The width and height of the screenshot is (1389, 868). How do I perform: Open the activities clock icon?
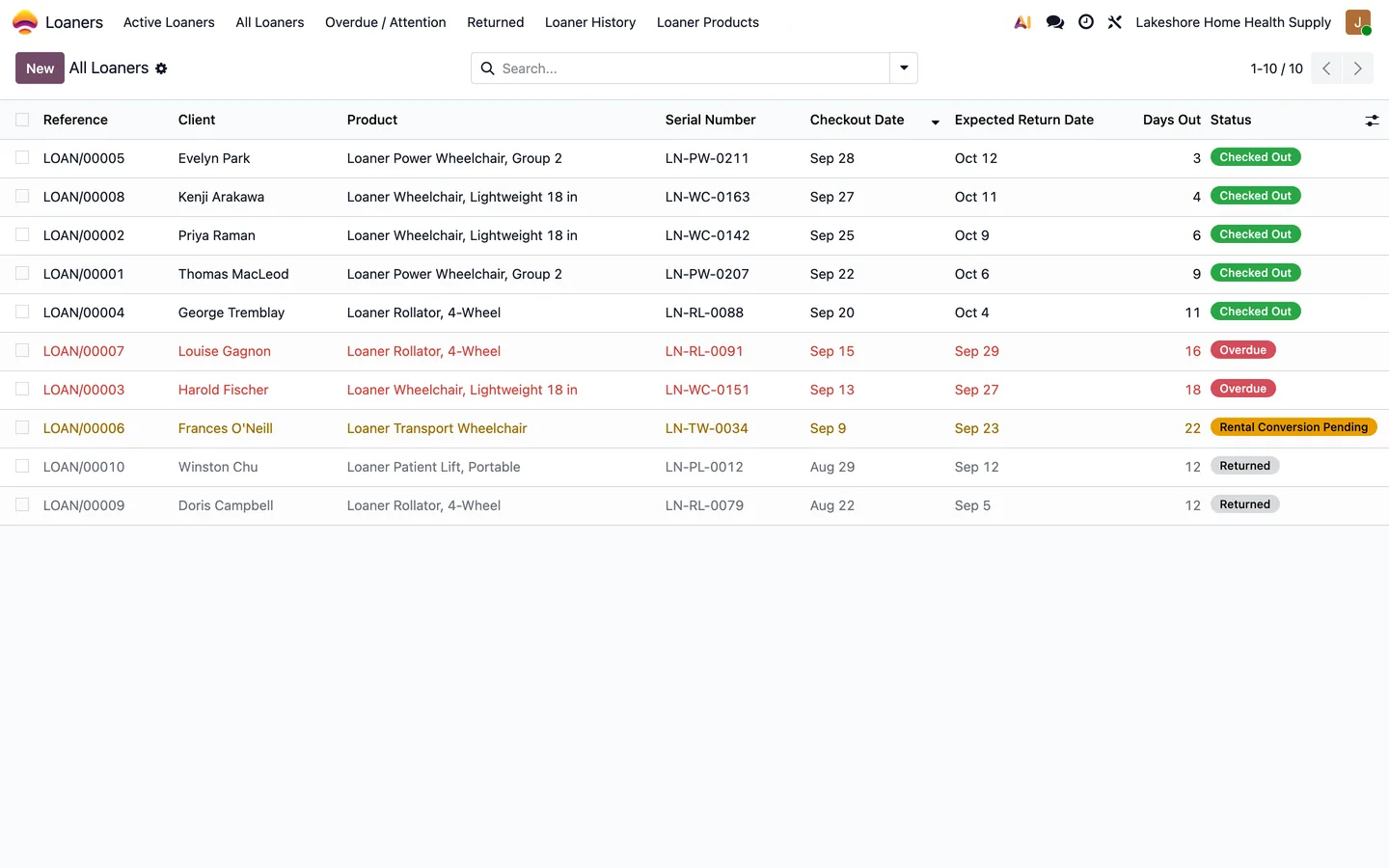coord(1086,22)
